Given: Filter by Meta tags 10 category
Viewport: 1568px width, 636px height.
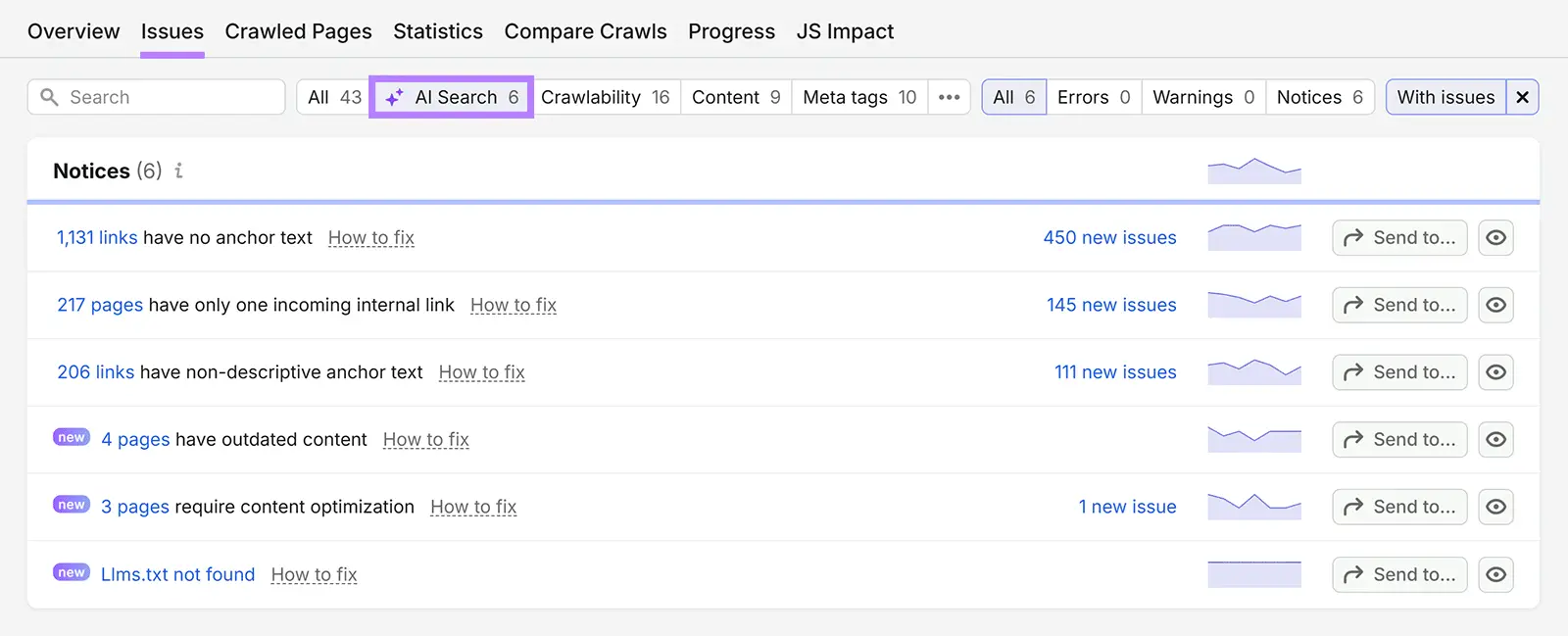Looking at the screenshot, I should pos(859,97).
